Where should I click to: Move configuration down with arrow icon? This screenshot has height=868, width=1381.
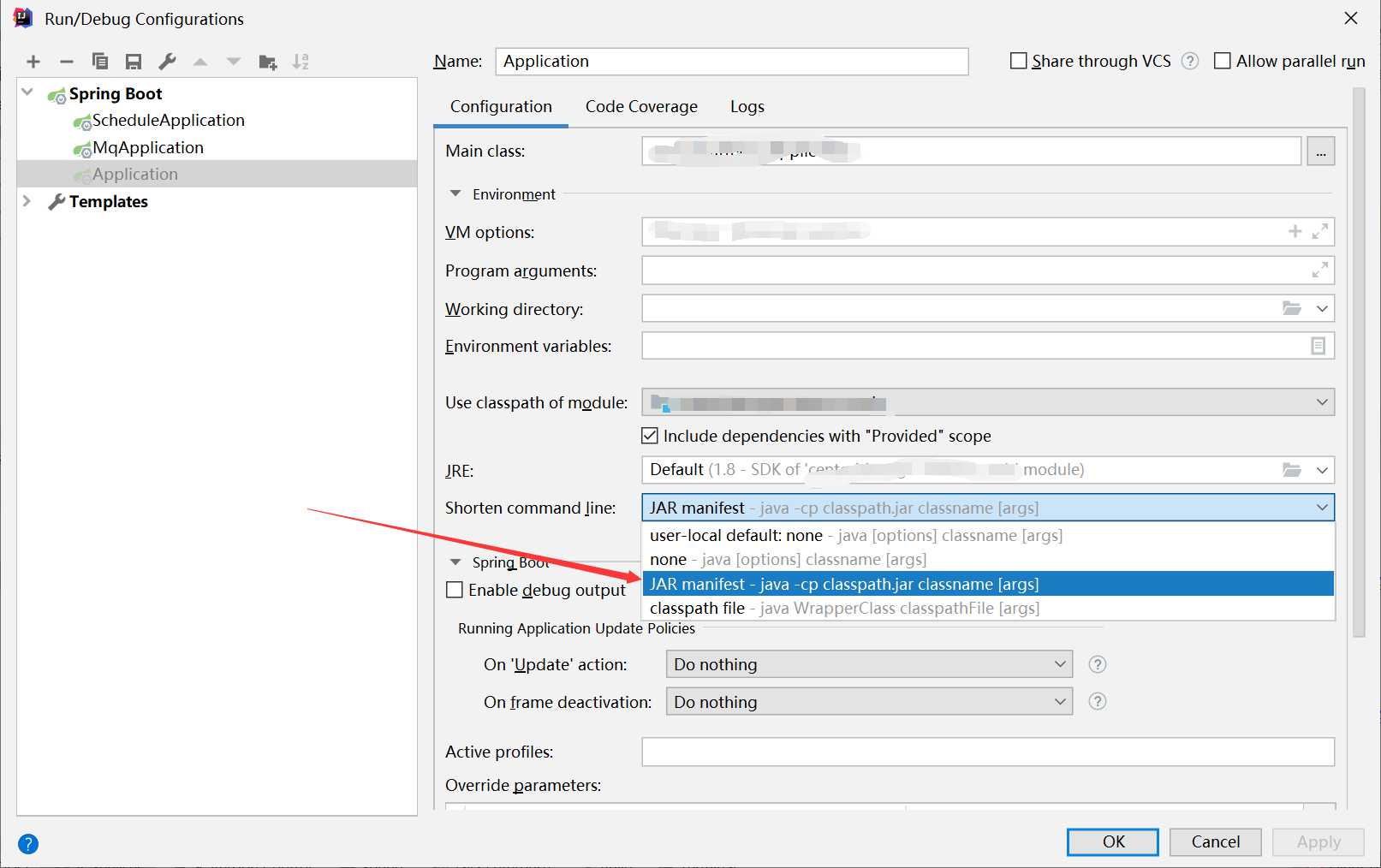click(234, 62)
